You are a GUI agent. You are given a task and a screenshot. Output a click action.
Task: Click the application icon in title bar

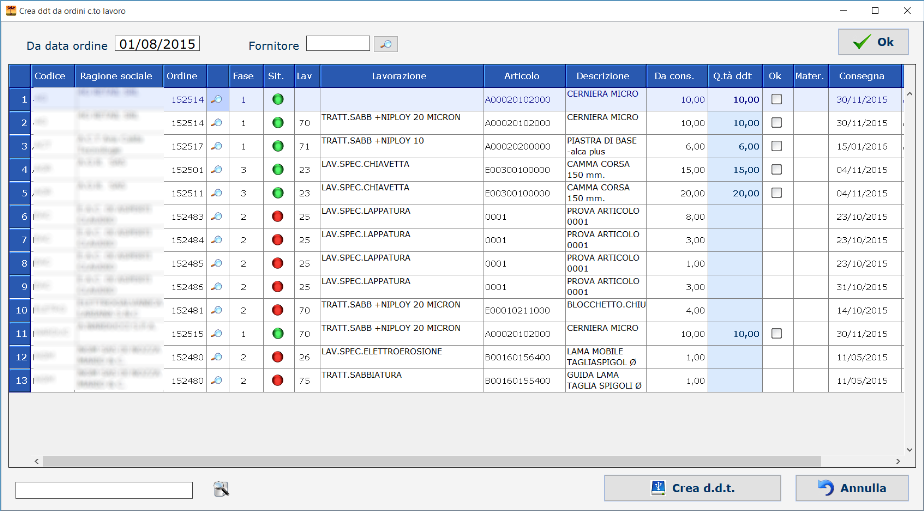click(11, 11)
